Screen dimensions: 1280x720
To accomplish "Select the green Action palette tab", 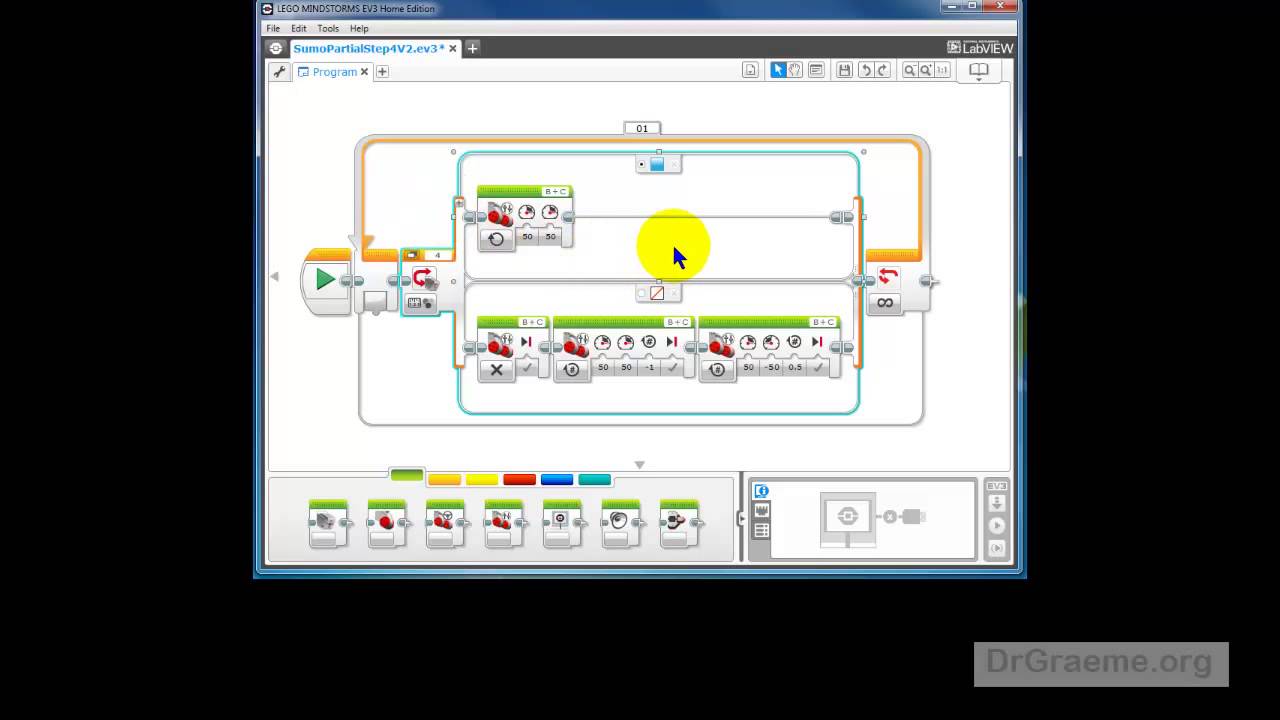I will coord(407,475).
